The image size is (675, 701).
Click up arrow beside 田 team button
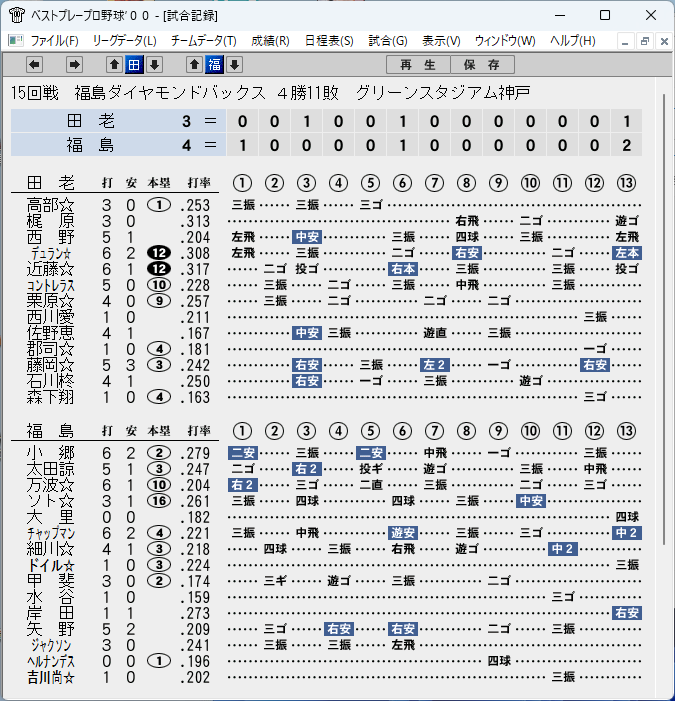pyautogui.click(x=114, y=65)
